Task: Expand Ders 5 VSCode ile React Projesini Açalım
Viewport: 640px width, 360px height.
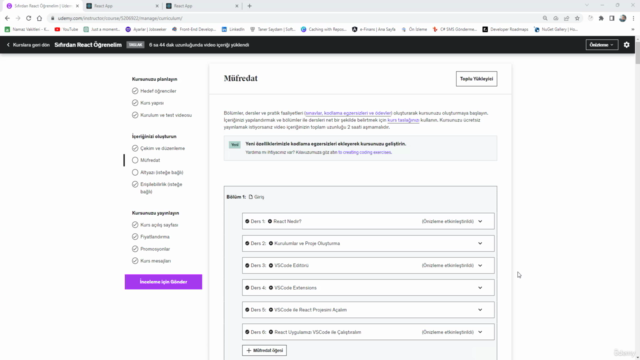Action: [480, 310]
